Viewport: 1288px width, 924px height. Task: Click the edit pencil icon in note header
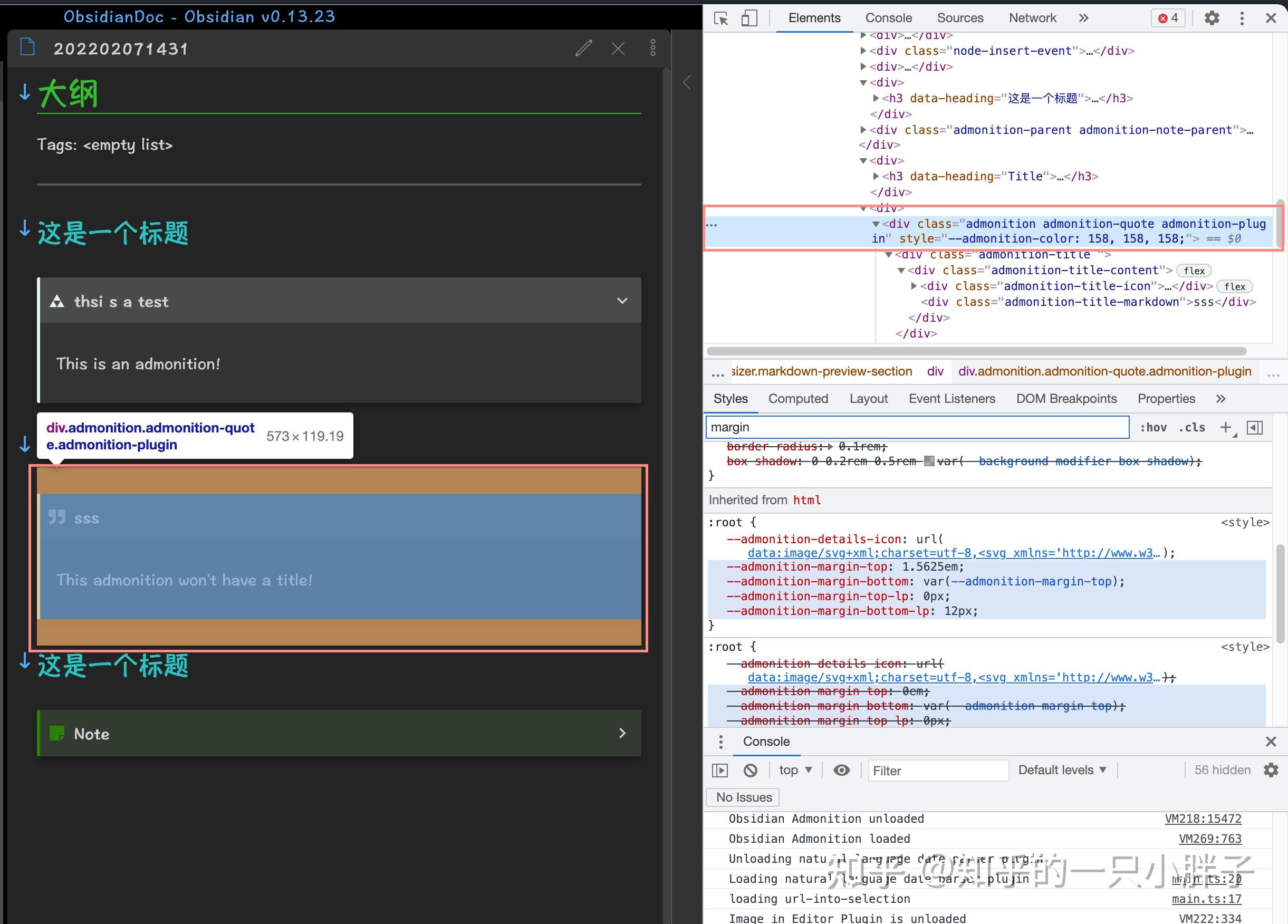point(583,49)
